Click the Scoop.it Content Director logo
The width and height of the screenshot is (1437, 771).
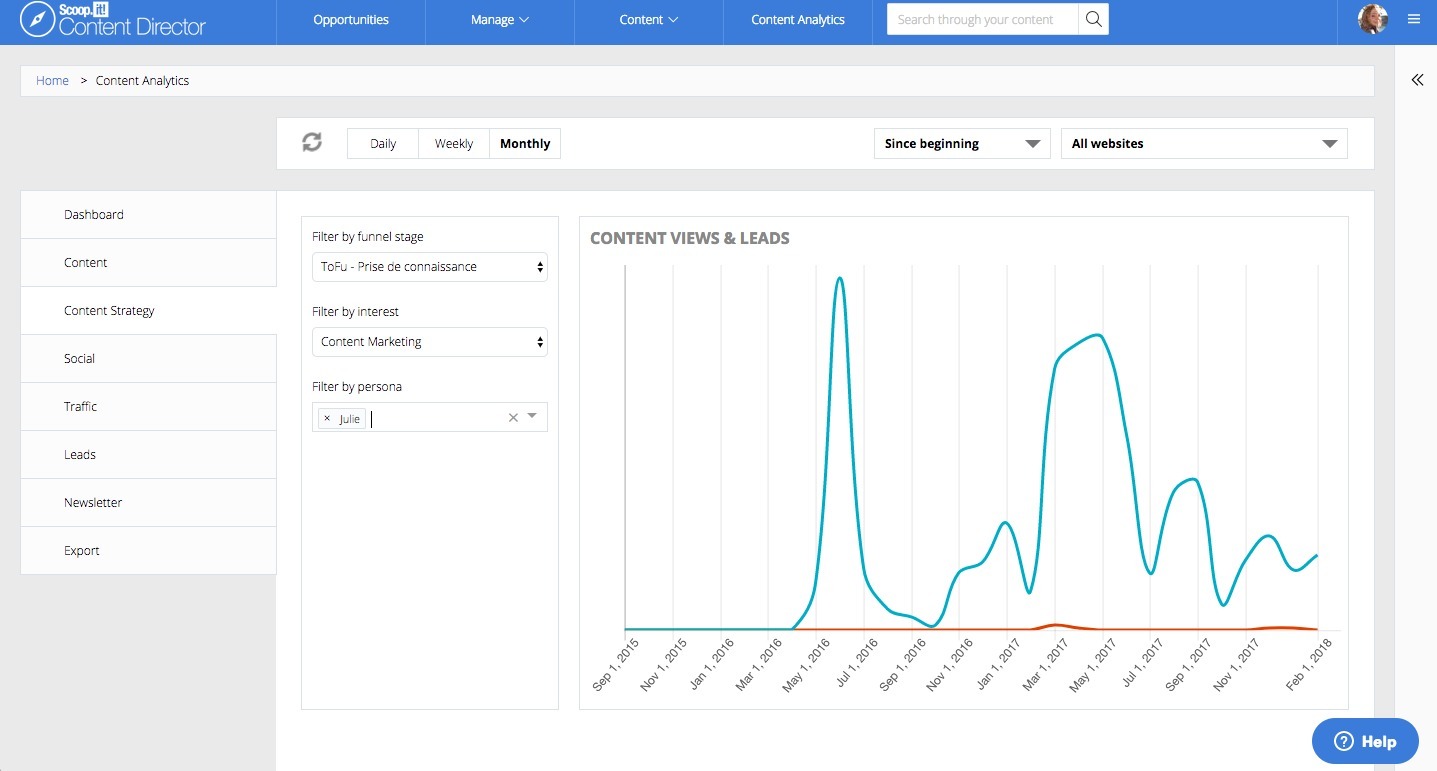point(112,20)
